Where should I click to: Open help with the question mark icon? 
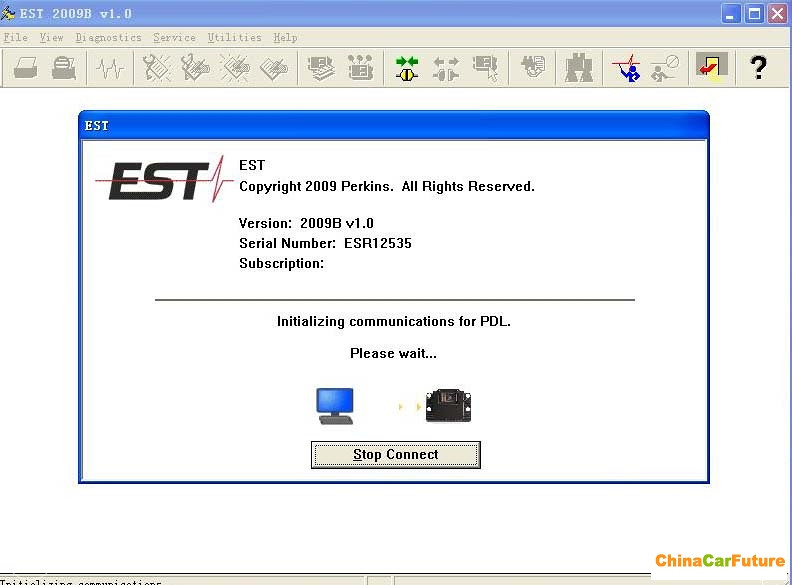tap(758, 68)
